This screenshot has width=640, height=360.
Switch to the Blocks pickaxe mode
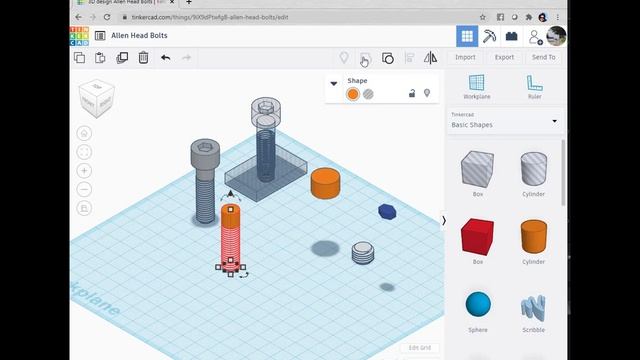tap(489, 36)
